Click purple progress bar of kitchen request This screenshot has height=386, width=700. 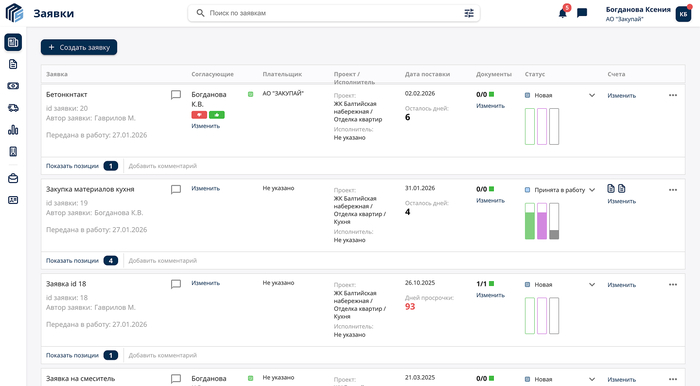click(x=542, y=221)
